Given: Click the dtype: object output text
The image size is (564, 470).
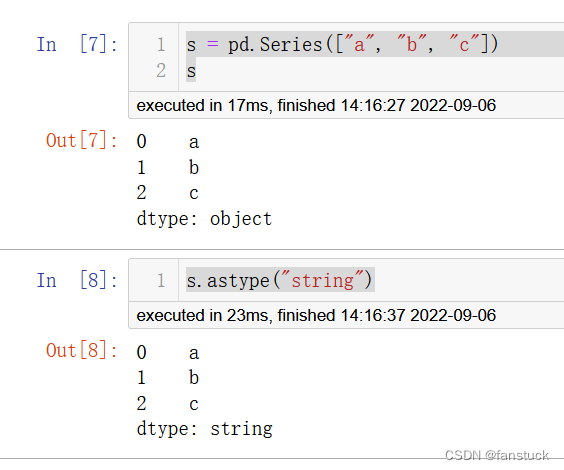Looking at the screenshot, I should coord(204,219).
